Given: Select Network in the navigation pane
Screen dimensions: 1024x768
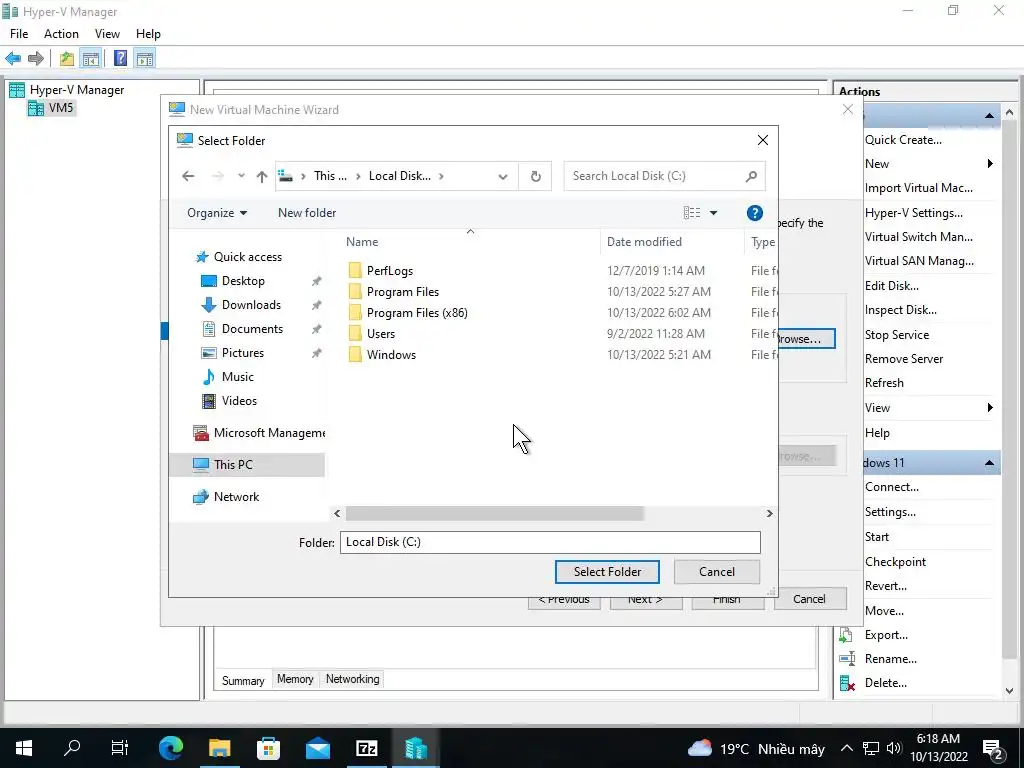Looking at the screenshot, I should coord(226,497).
